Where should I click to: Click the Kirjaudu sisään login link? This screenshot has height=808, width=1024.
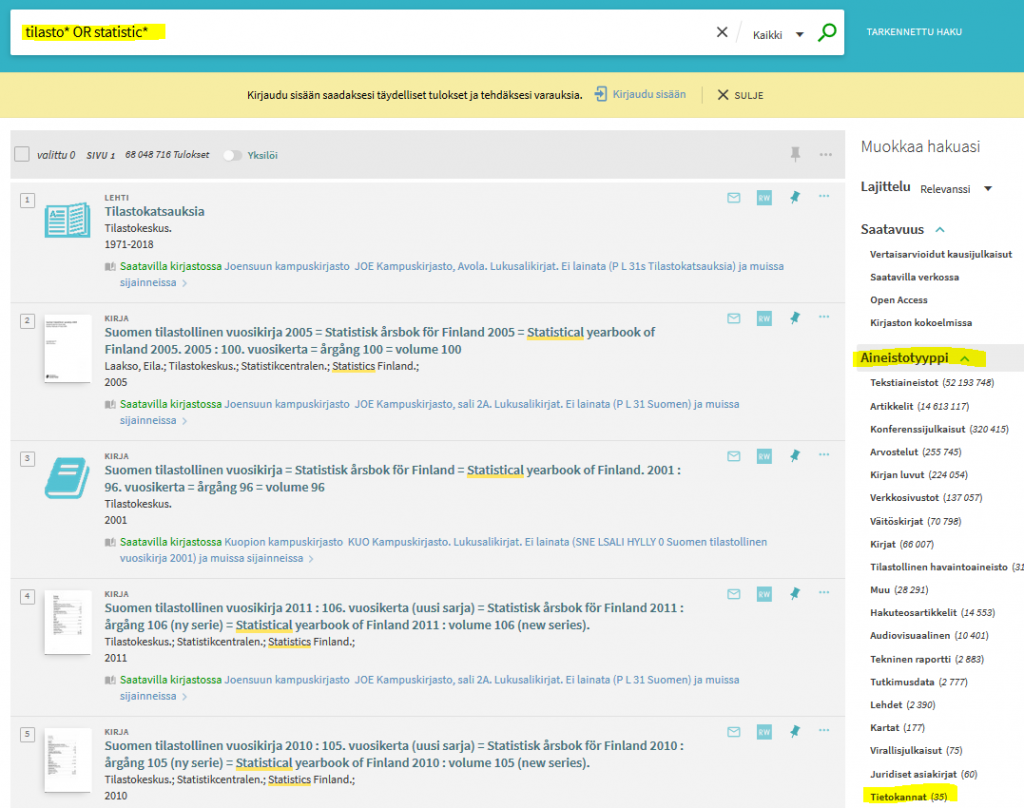click(641, 94)
